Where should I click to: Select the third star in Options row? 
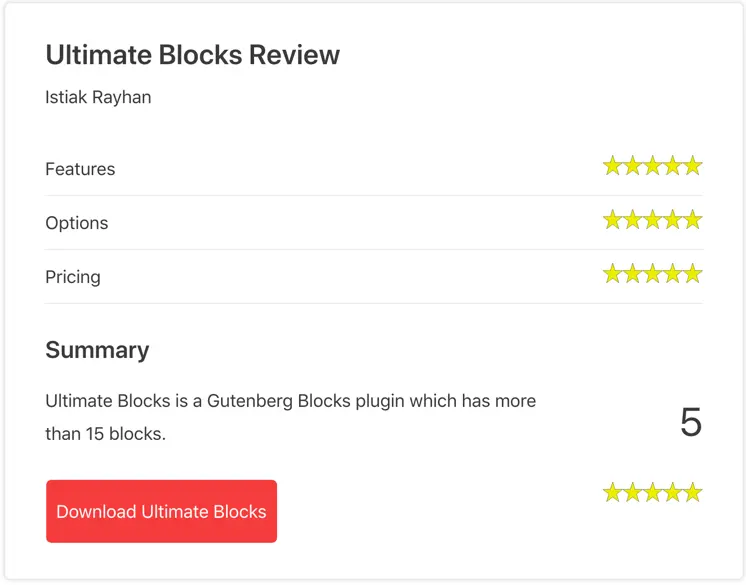(653, 220)
